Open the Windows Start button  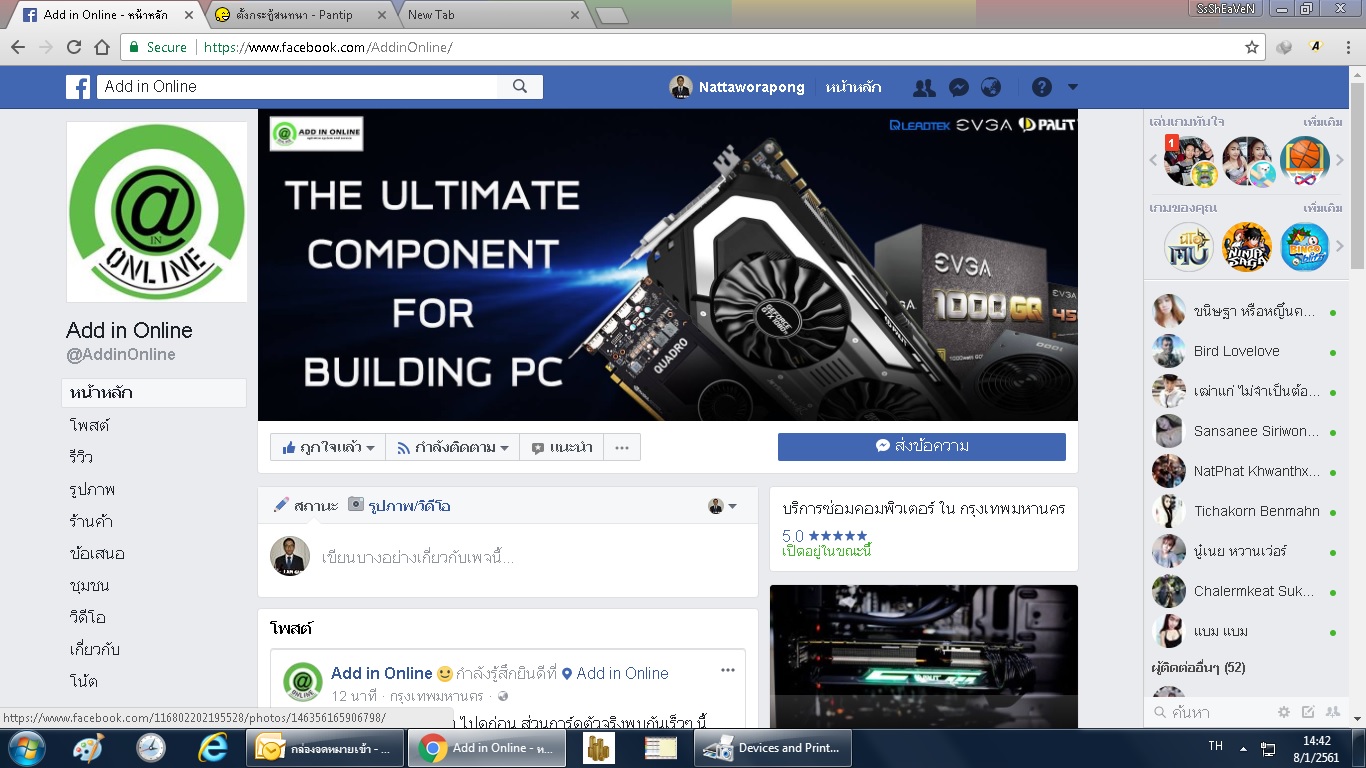[25, 747]
